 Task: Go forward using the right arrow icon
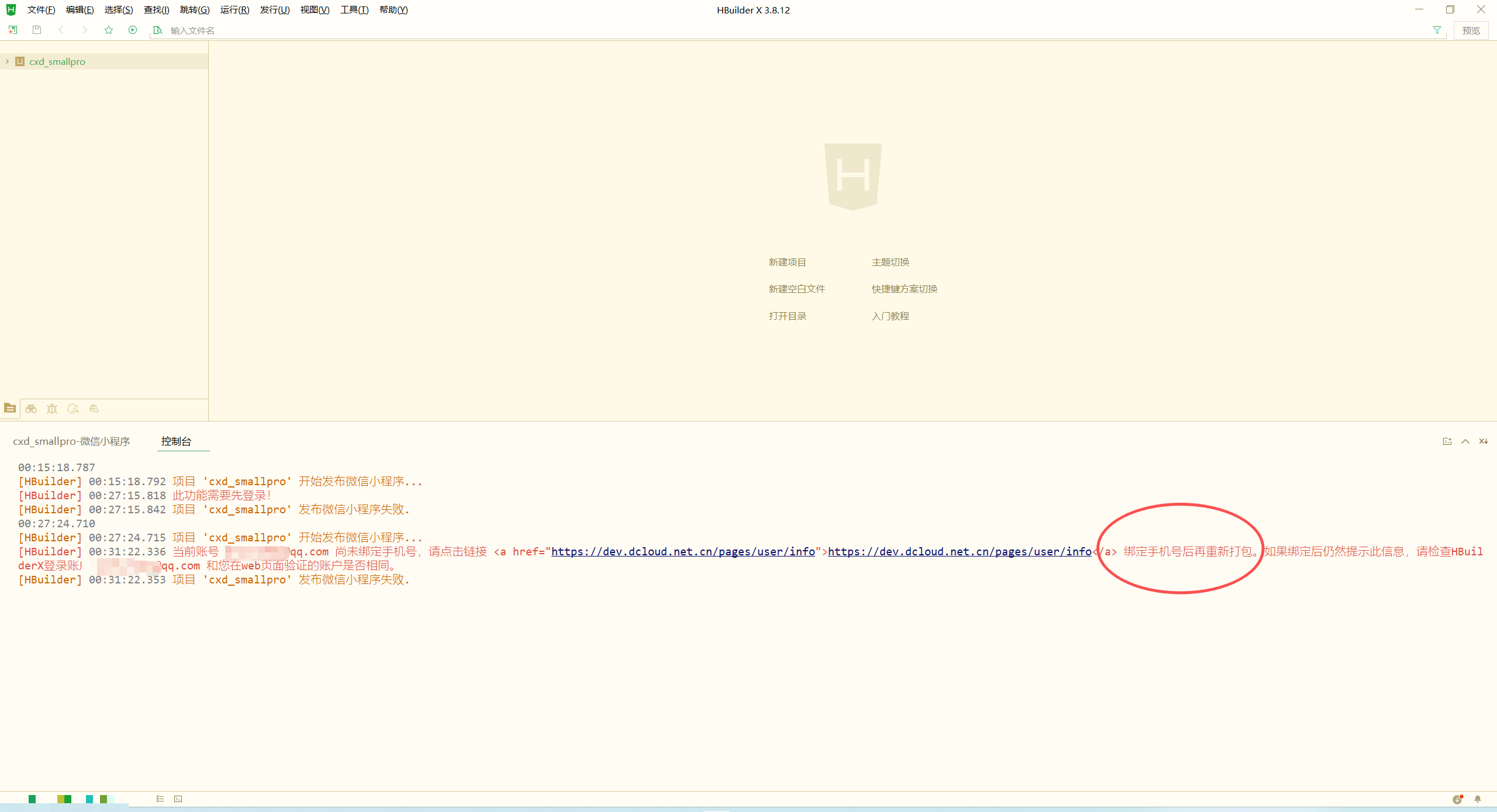click(x=85, y=30)
